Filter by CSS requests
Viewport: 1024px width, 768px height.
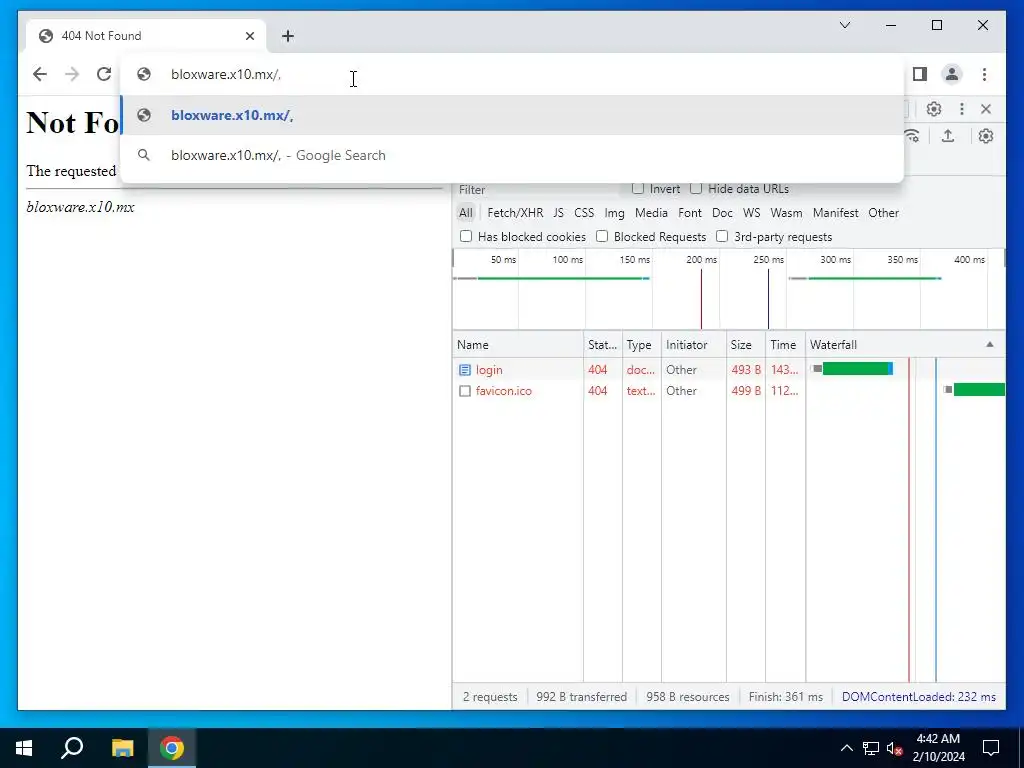[x=584, y=213]
